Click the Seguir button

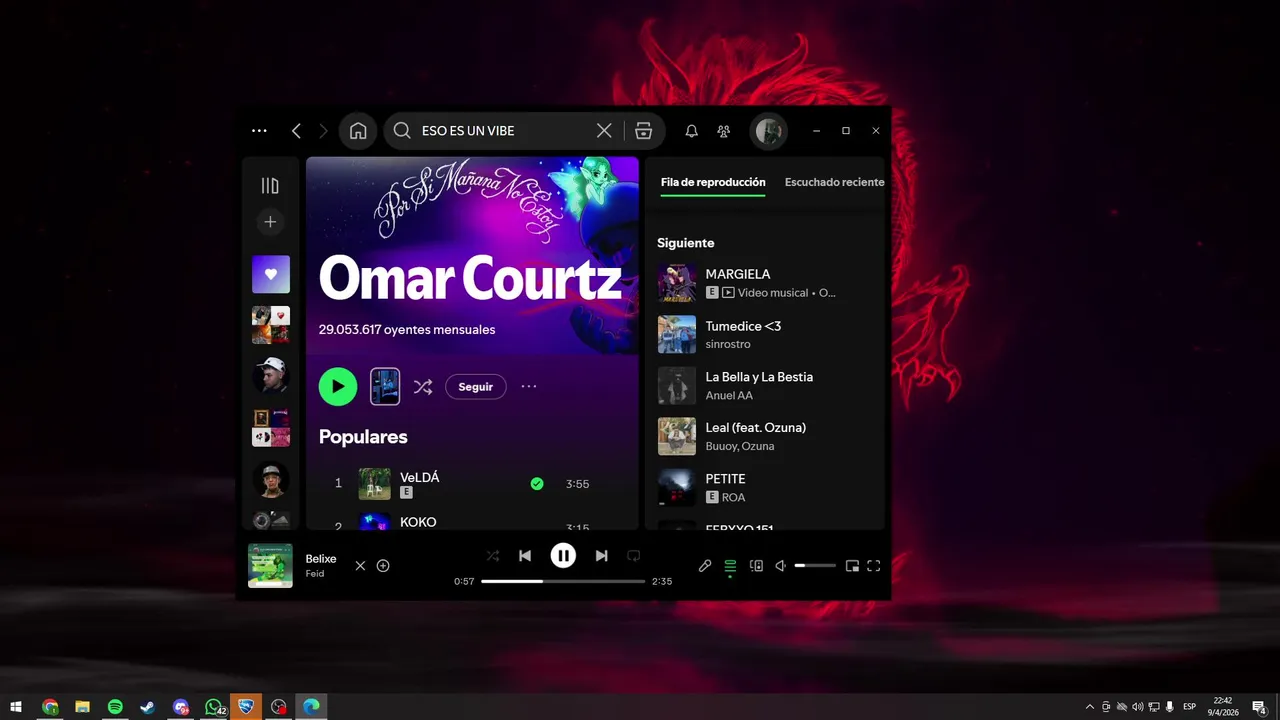(x=476, y=387)
